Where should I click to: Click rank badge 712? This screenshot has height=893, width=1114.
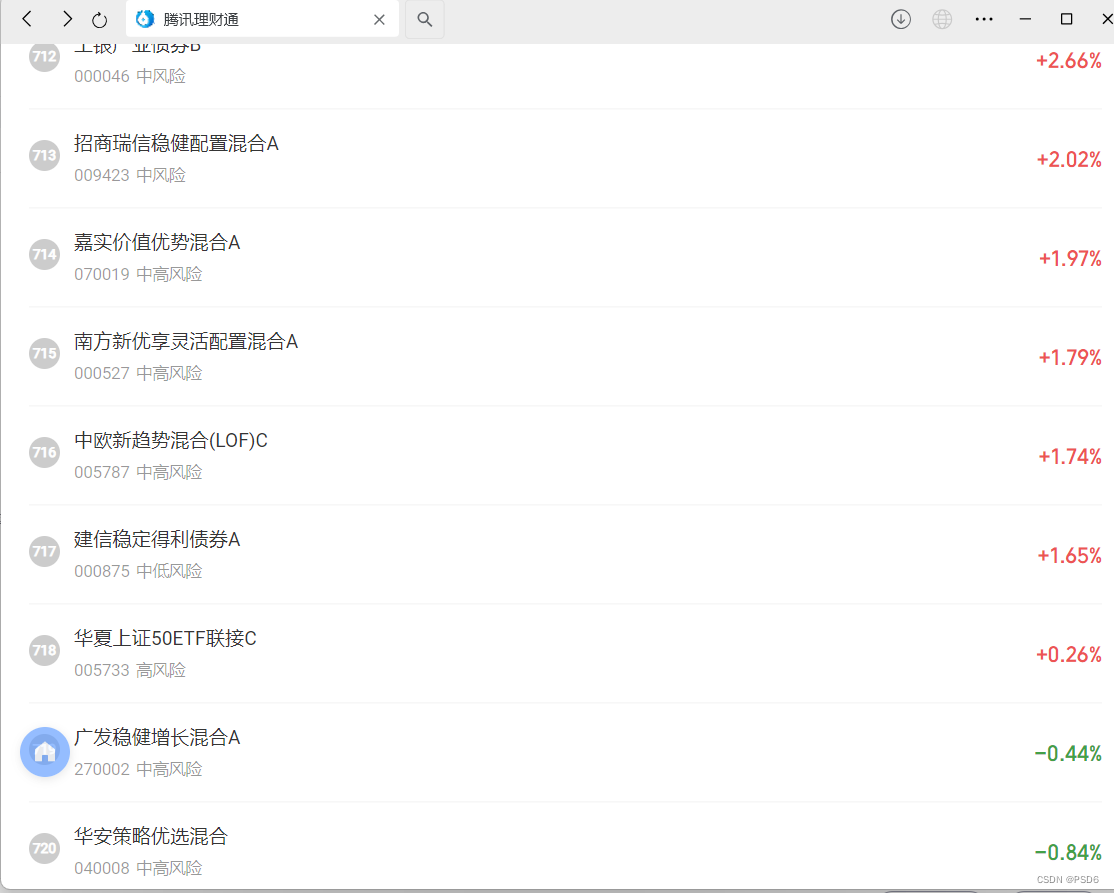pyautogui.click(x=44, y=57)
